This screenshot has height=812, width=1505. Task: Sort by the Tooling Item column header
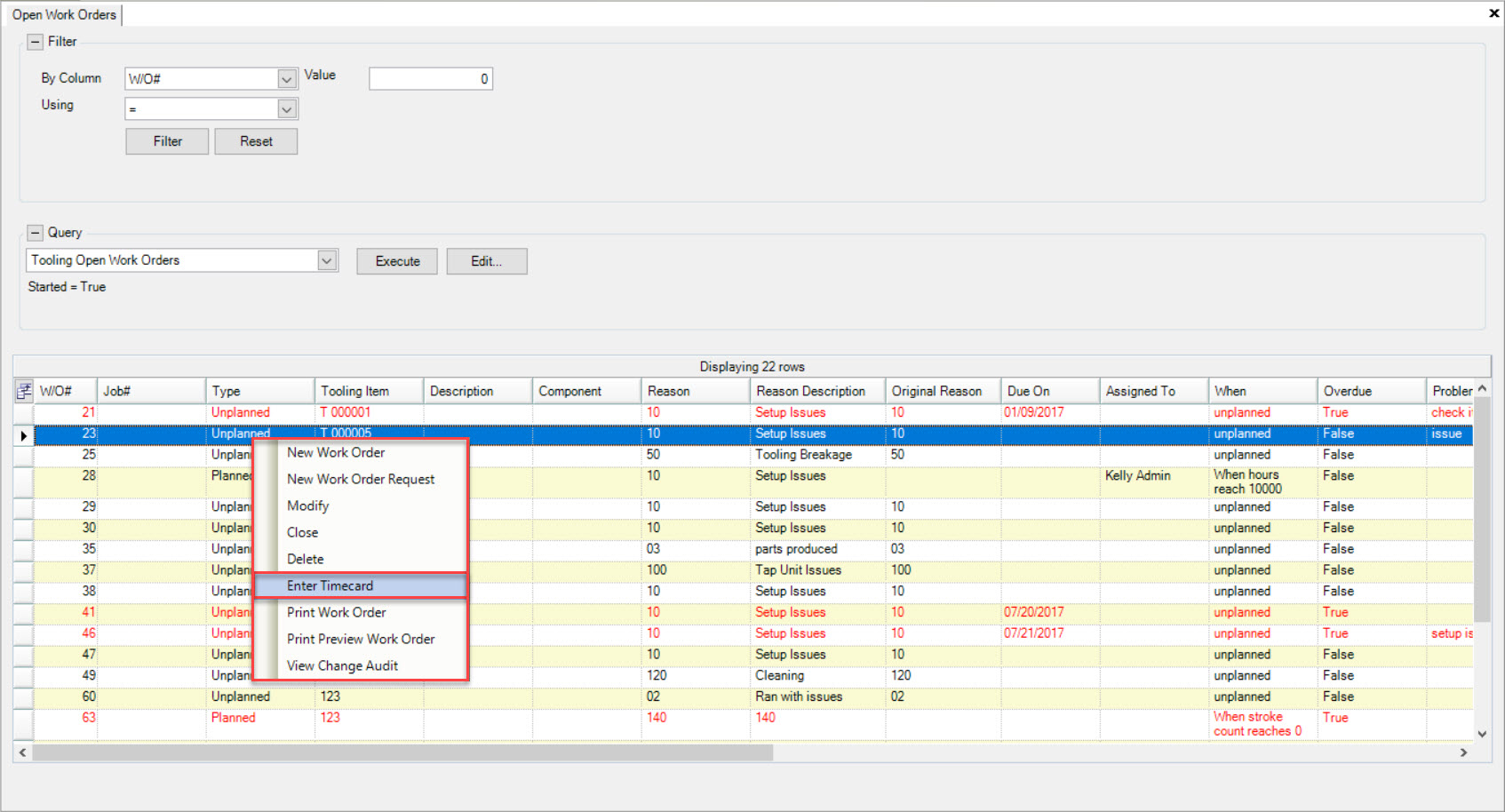pyautogui.click(x=369, y=391)
